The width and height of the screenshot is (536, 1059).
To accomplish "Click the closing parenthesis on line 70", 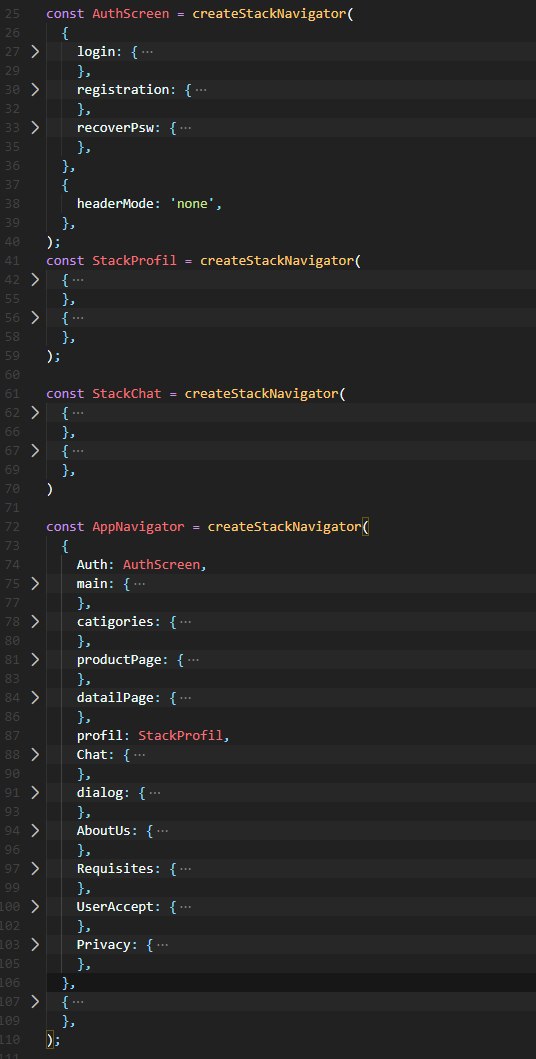I will (x=49, y=488).
